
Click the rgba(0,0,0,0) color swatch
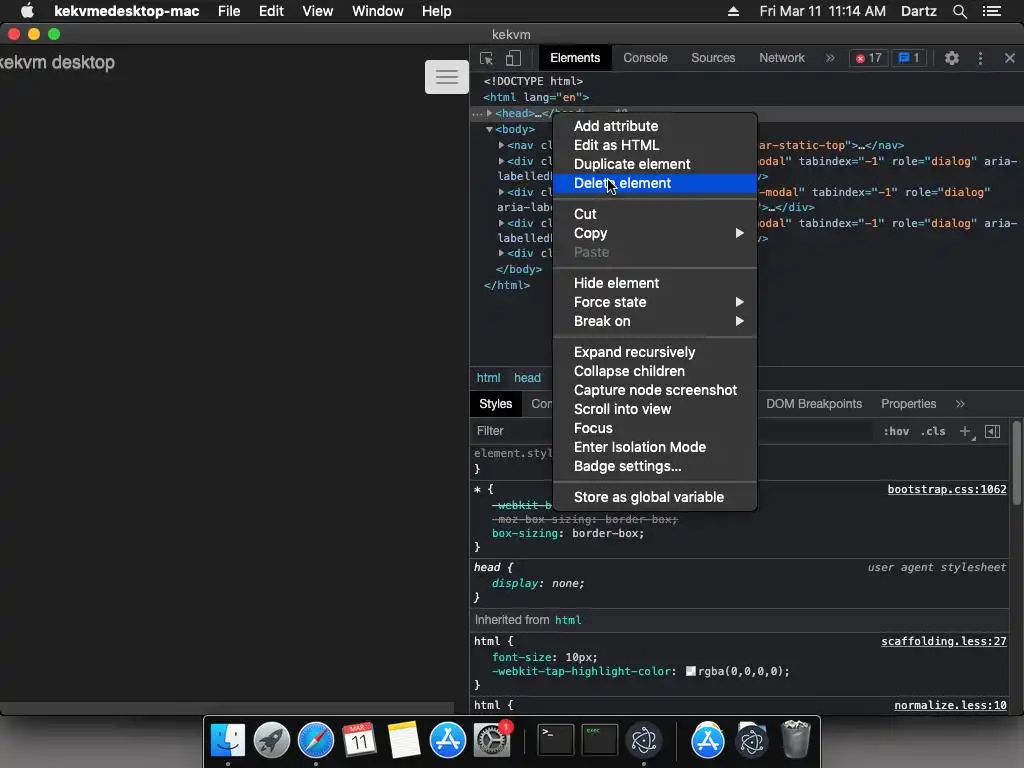(x=691, y=671)
